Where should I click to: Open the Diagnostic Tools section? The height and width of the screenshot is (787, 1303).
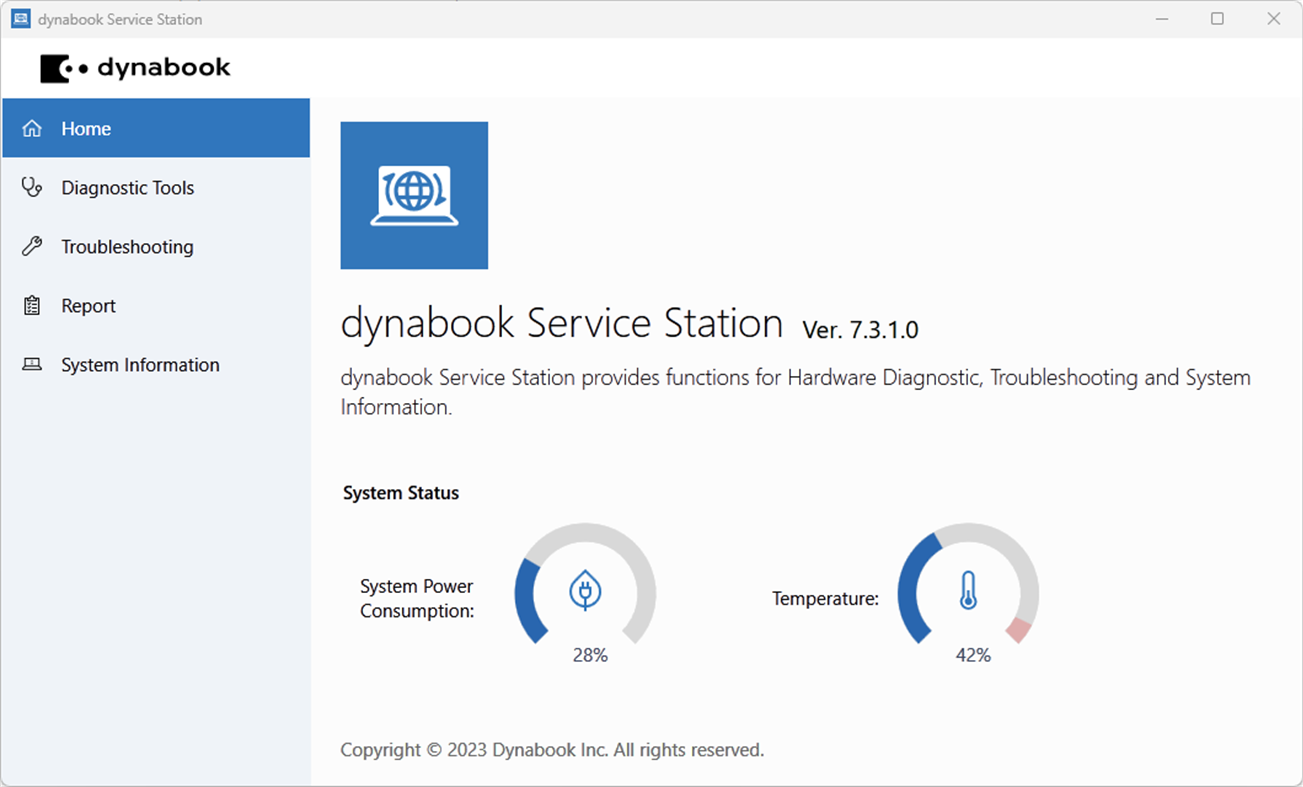128,187
